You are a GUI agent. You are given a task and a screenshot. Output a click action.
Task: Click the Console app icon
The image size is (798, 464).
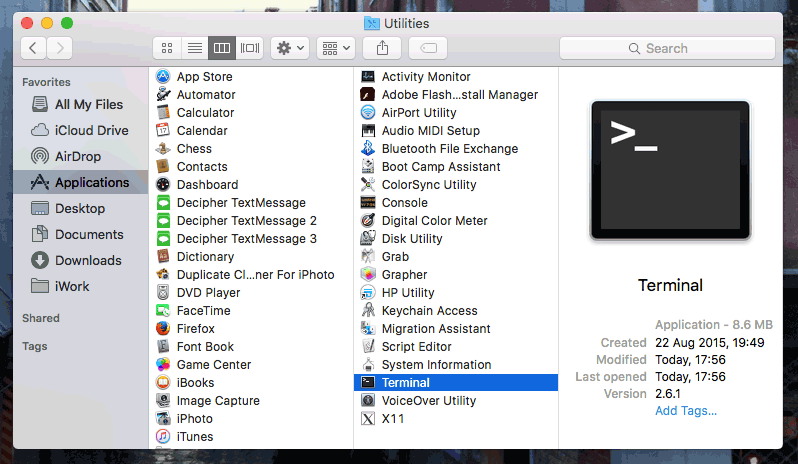tap(367, 202)
